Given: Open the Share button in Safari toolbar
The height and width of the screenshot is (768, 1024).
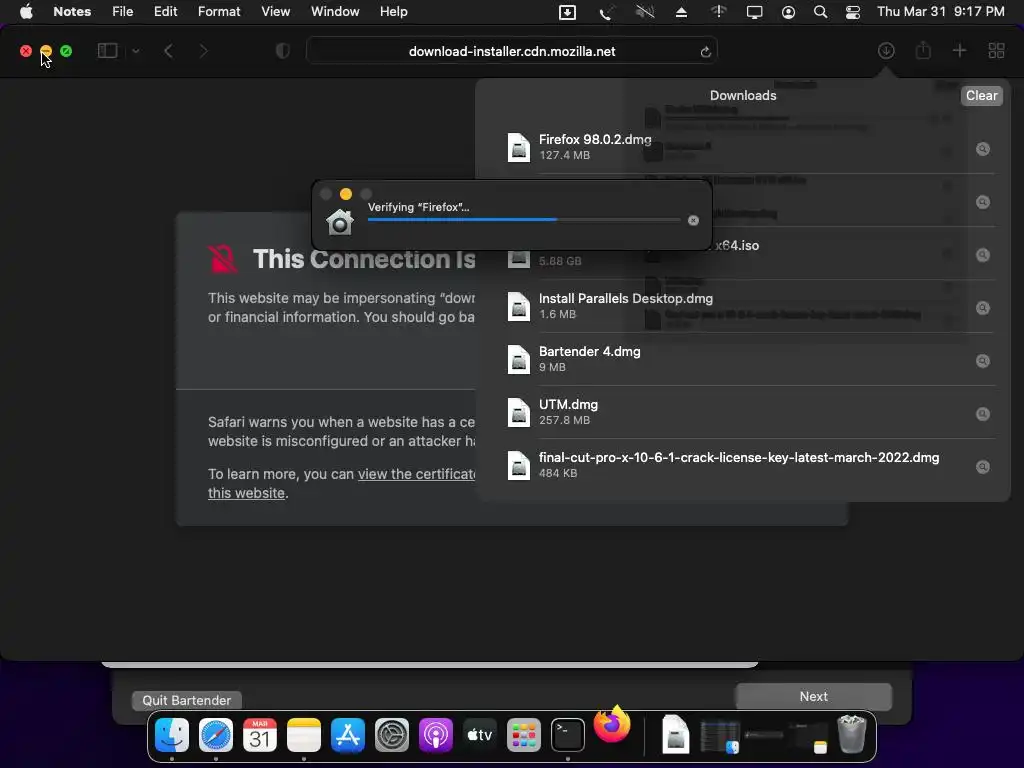Looking at the screenshot, I should coord(923,50).
